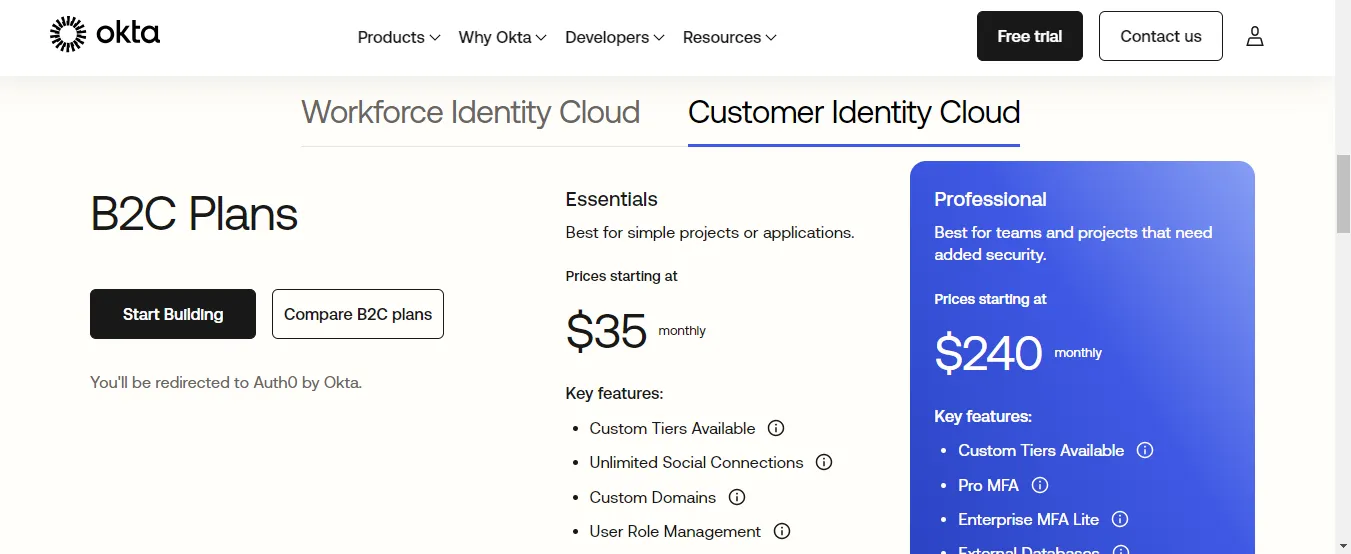Viewport: 1351px width, 554px height.
Task: Show info for Enterprise MFA Lite
Action: [x=1120, y=519]
